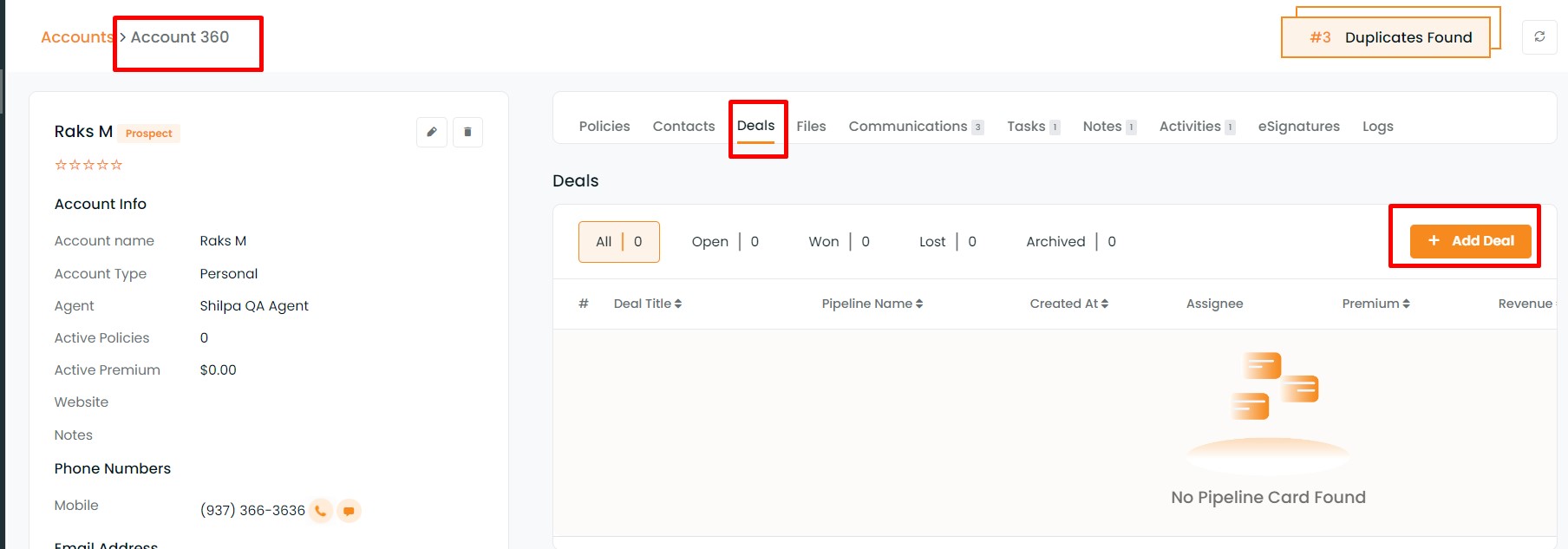Delete account using the trash icon
The height and width of the screenshot is (549, 1568).
point(467,132)
